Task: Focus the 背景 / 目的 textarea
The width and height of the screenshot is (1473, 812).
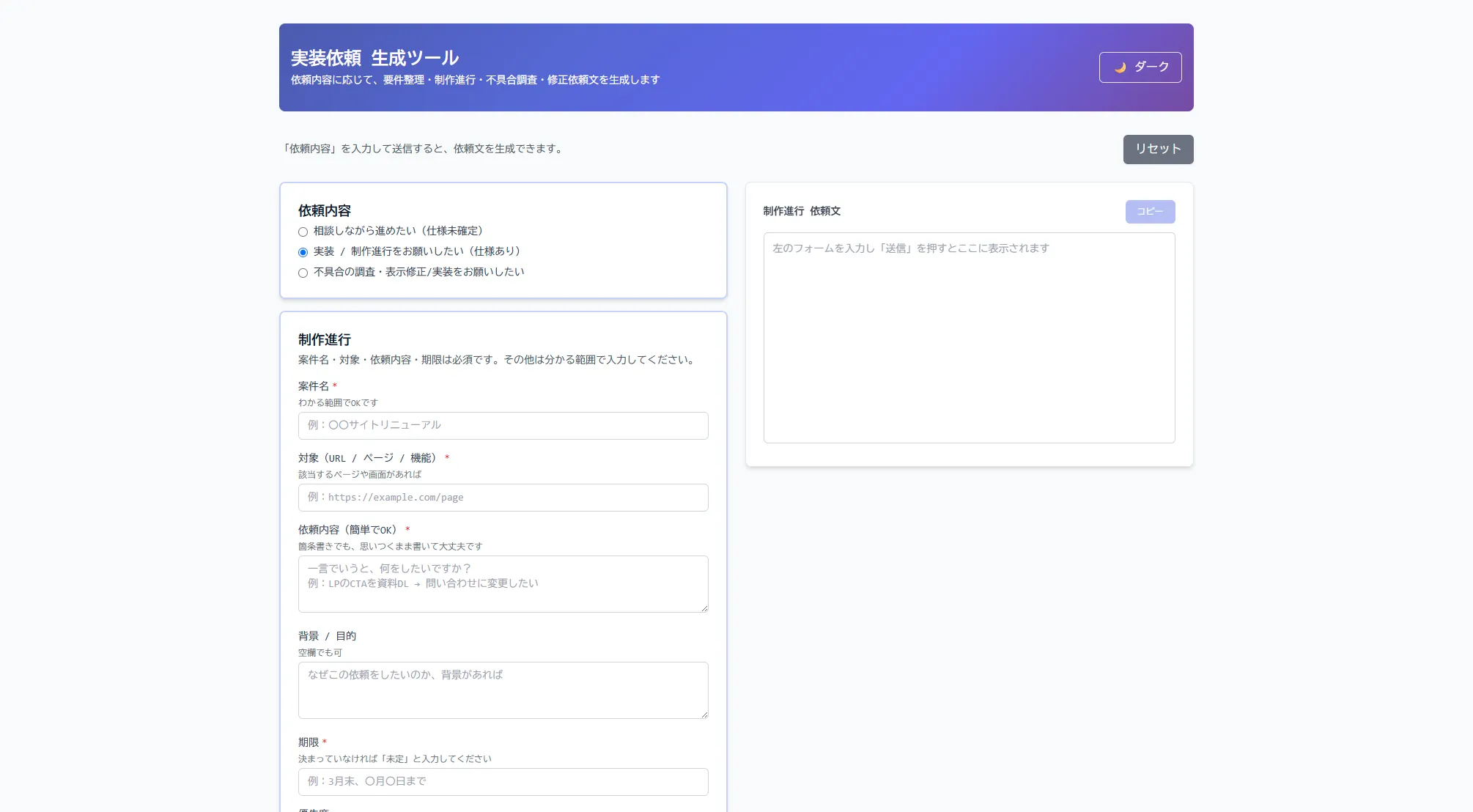Action: coord(503,690)
